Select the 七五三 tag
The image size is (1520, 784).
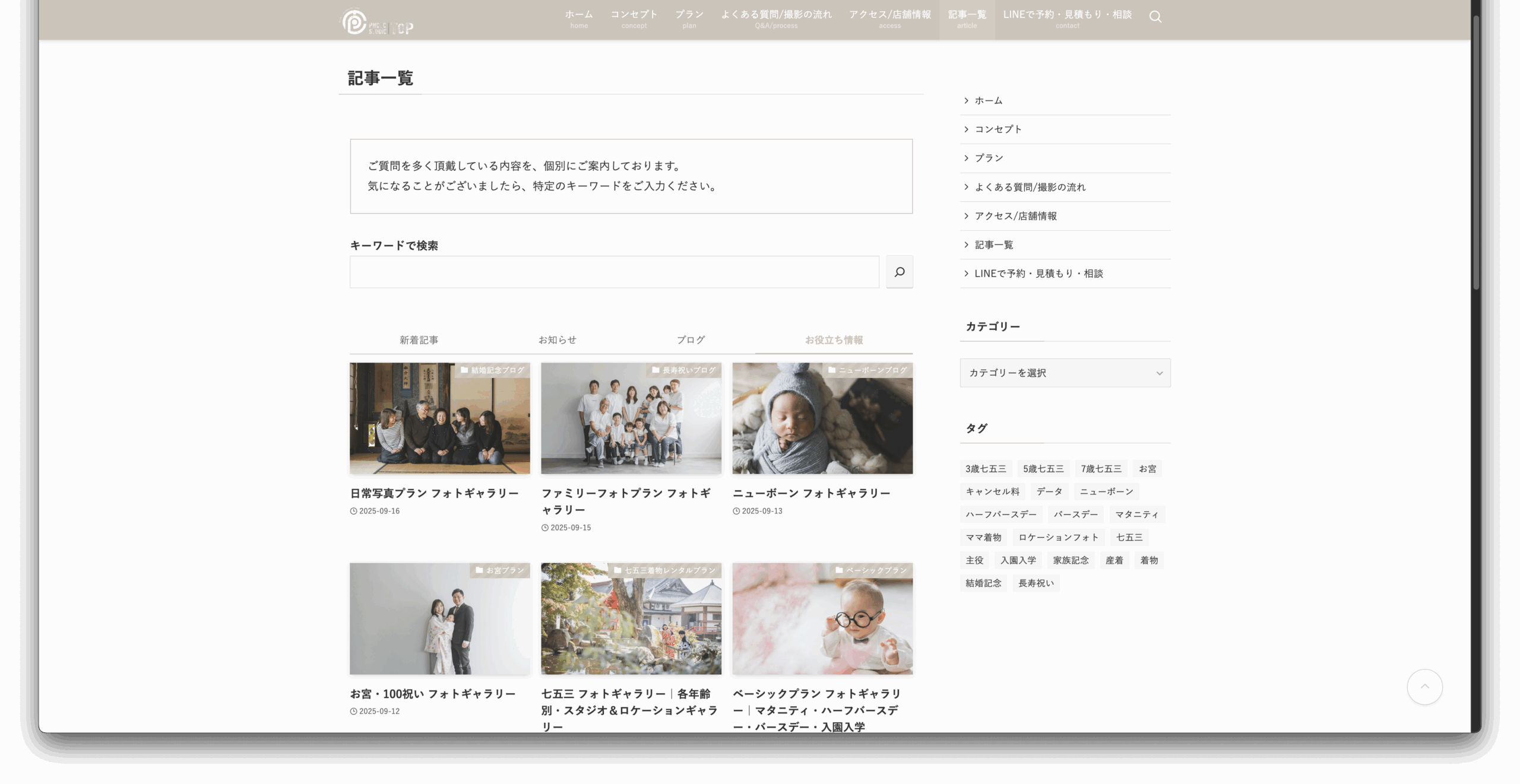1129,537
